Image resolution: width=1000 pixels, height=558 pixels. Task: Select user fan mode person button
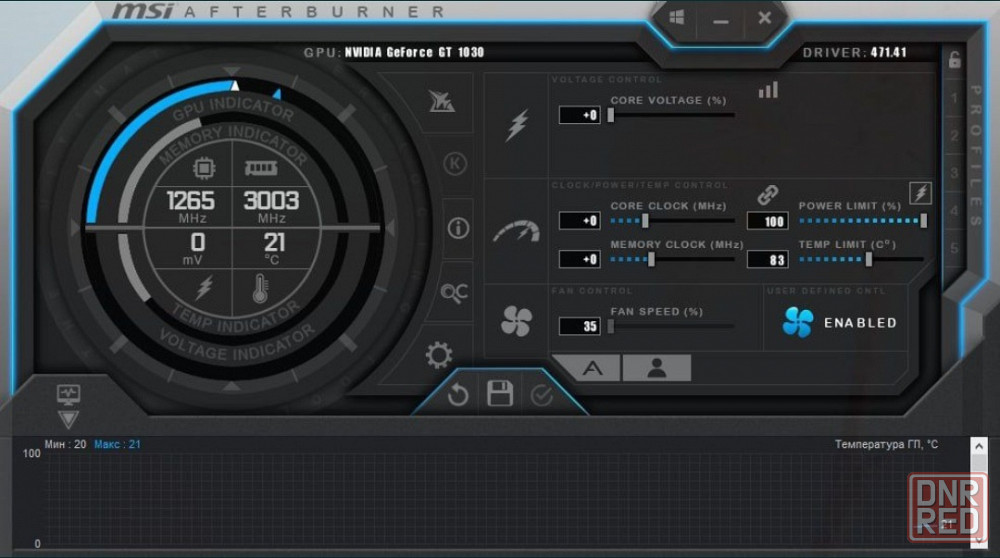pyautogui.click(x=656, y=369)
